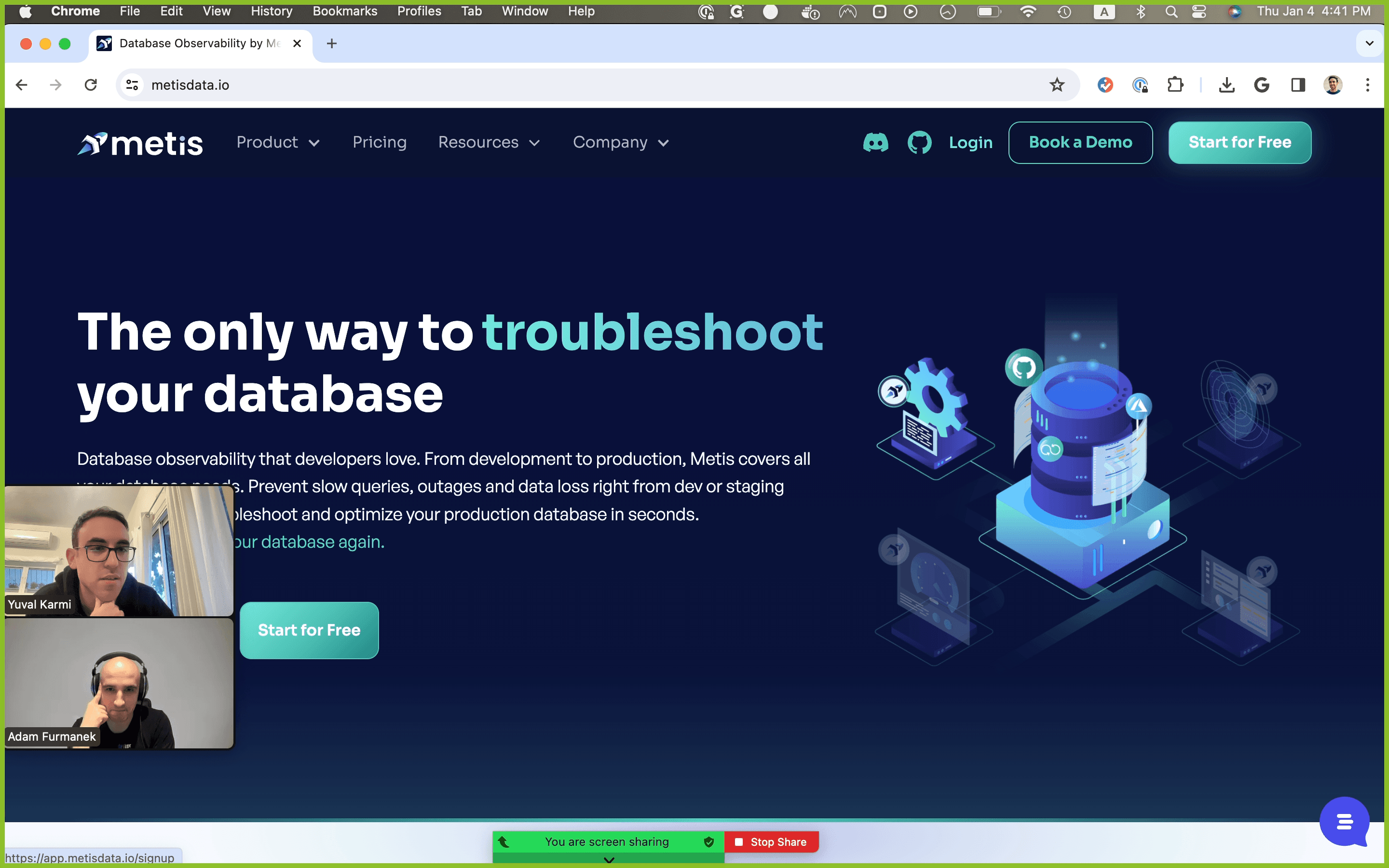Open macOS Control Center icon

coord(1199,12)
